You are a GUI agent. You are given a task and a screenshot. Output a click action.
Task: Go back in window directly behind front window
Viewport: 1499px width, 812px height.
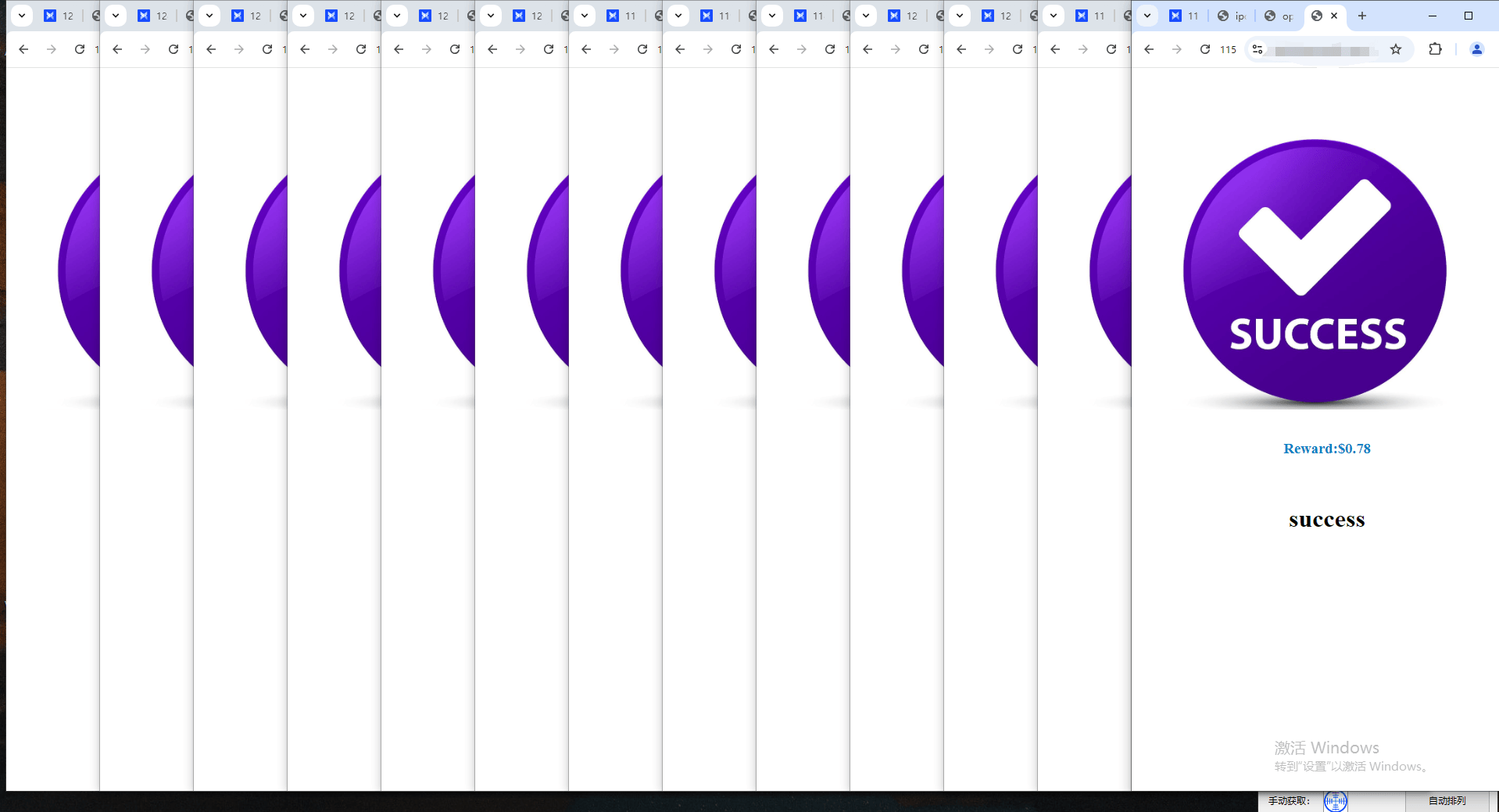pos(1055,49)
